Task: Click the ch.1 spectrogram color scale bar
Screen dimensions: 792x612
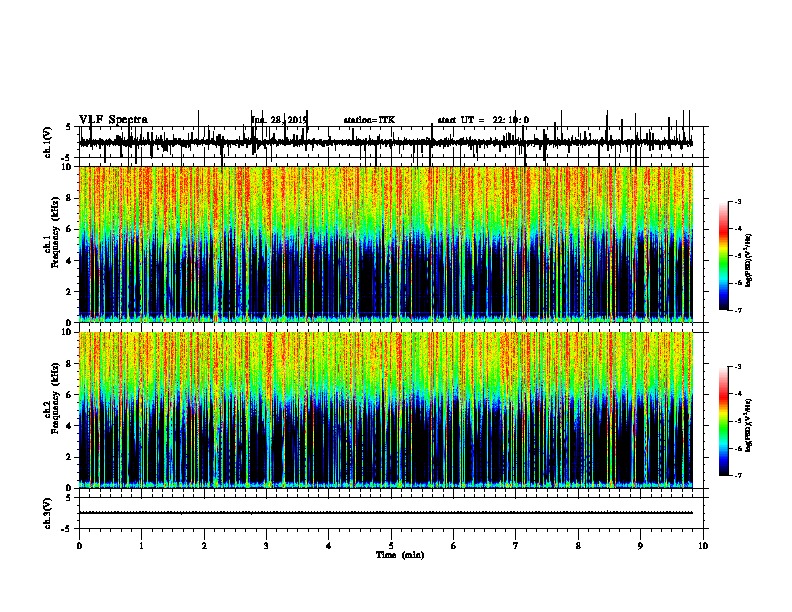Action: [724, 256]
